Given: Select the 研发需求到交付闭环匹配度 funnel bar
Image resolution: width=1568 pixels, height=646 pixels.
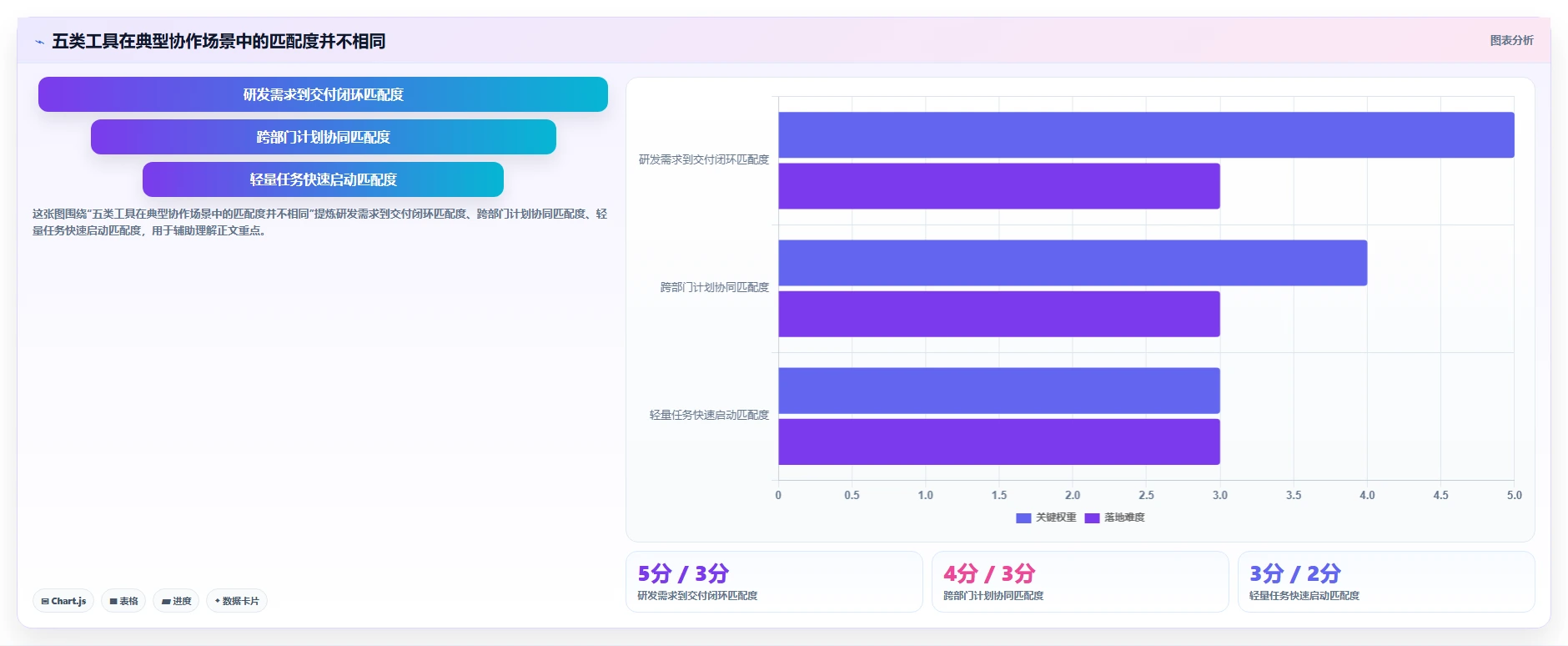Looking at the screenshot, I should 323,94.
